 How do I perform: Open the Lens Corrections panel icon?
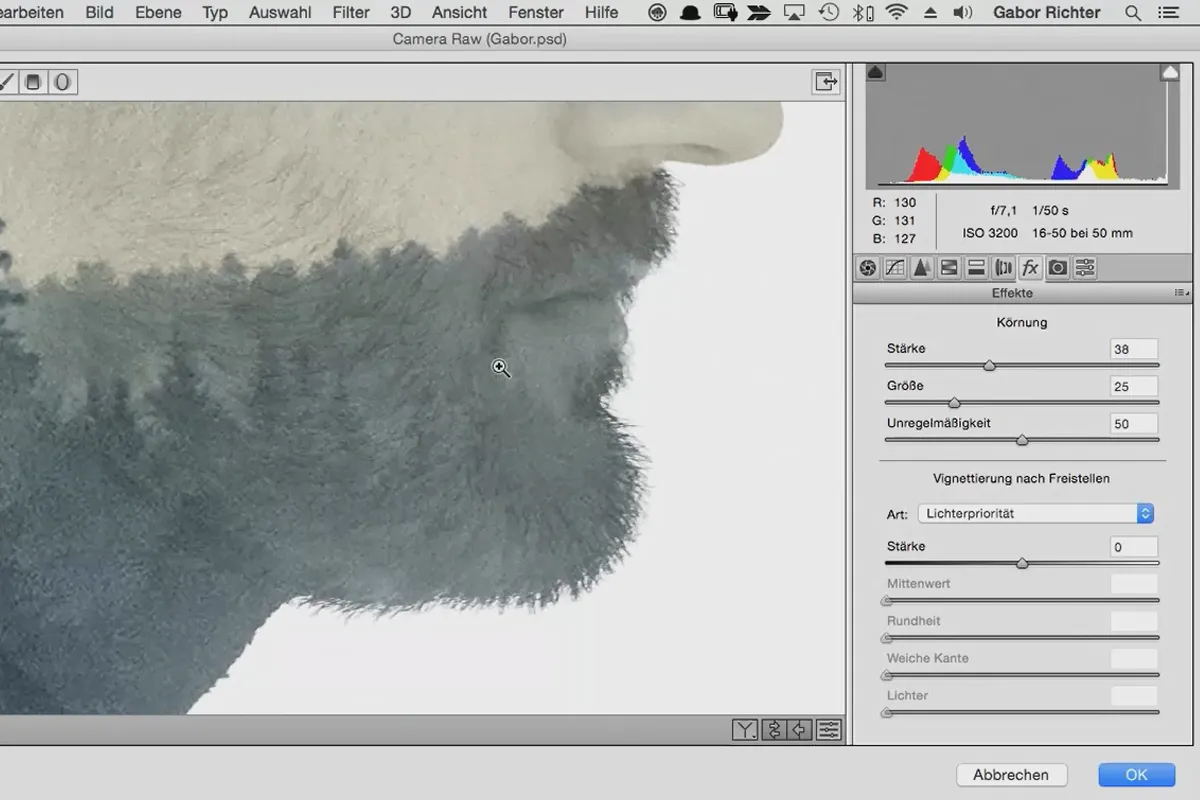1003,268
